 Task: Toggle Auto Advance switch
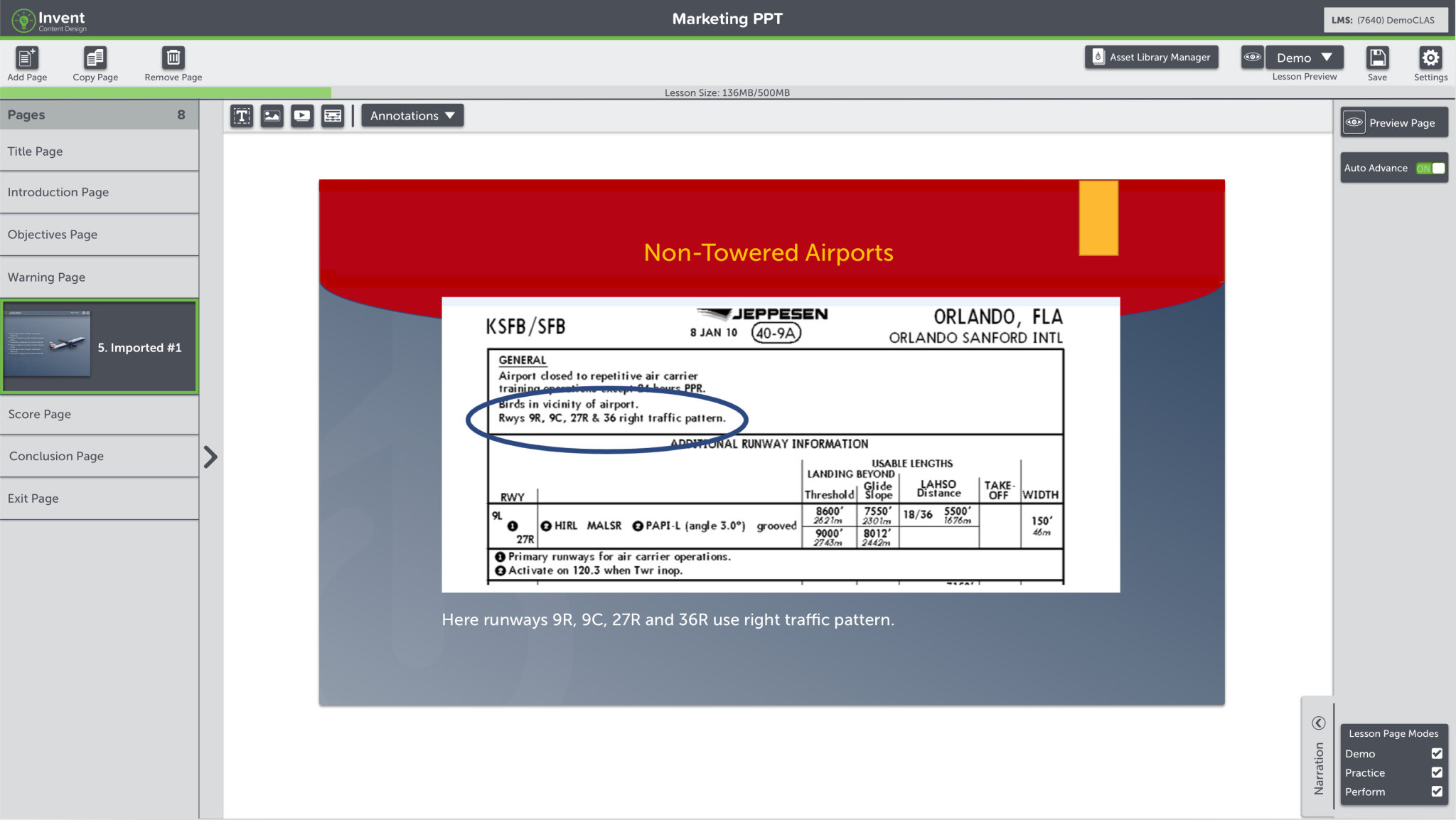click(1430, 169)
